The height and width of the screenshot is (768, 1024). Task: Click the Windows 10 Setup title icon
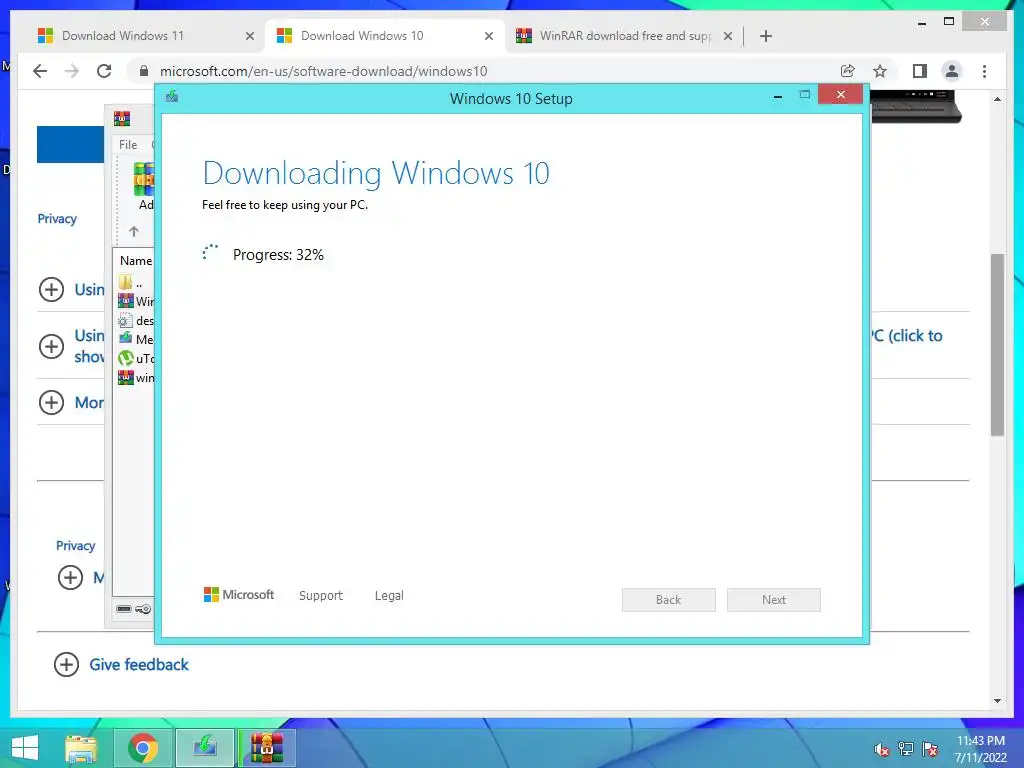[x=172, y=97]
